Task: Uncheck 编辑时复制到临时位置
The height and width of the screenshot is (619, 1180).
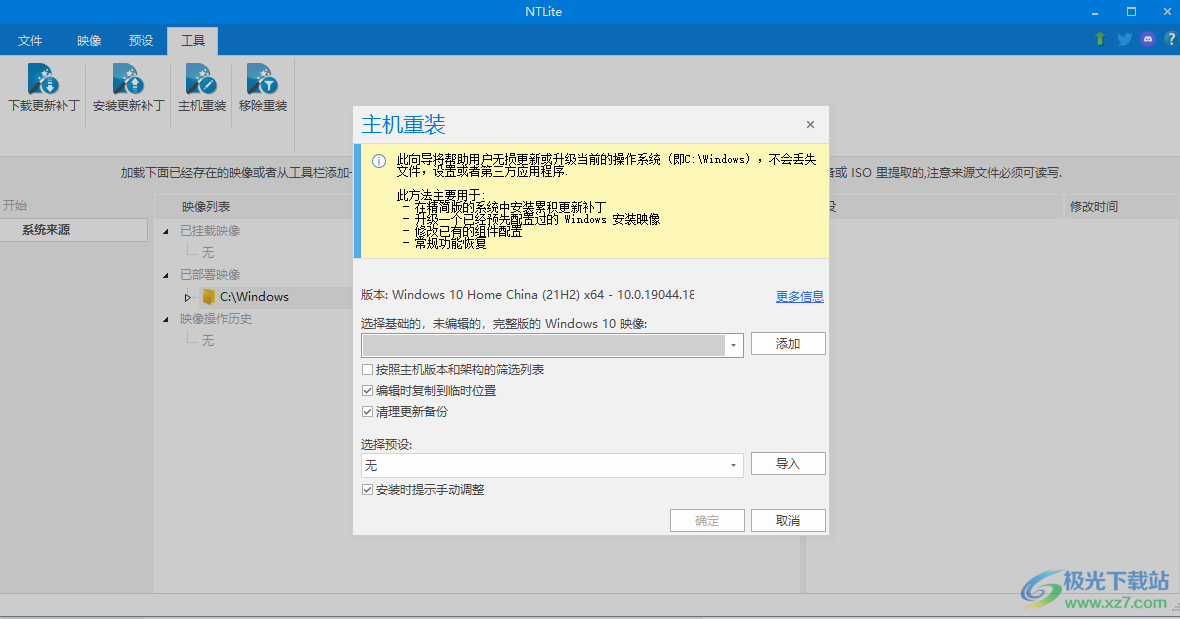Action: [367, 391]
